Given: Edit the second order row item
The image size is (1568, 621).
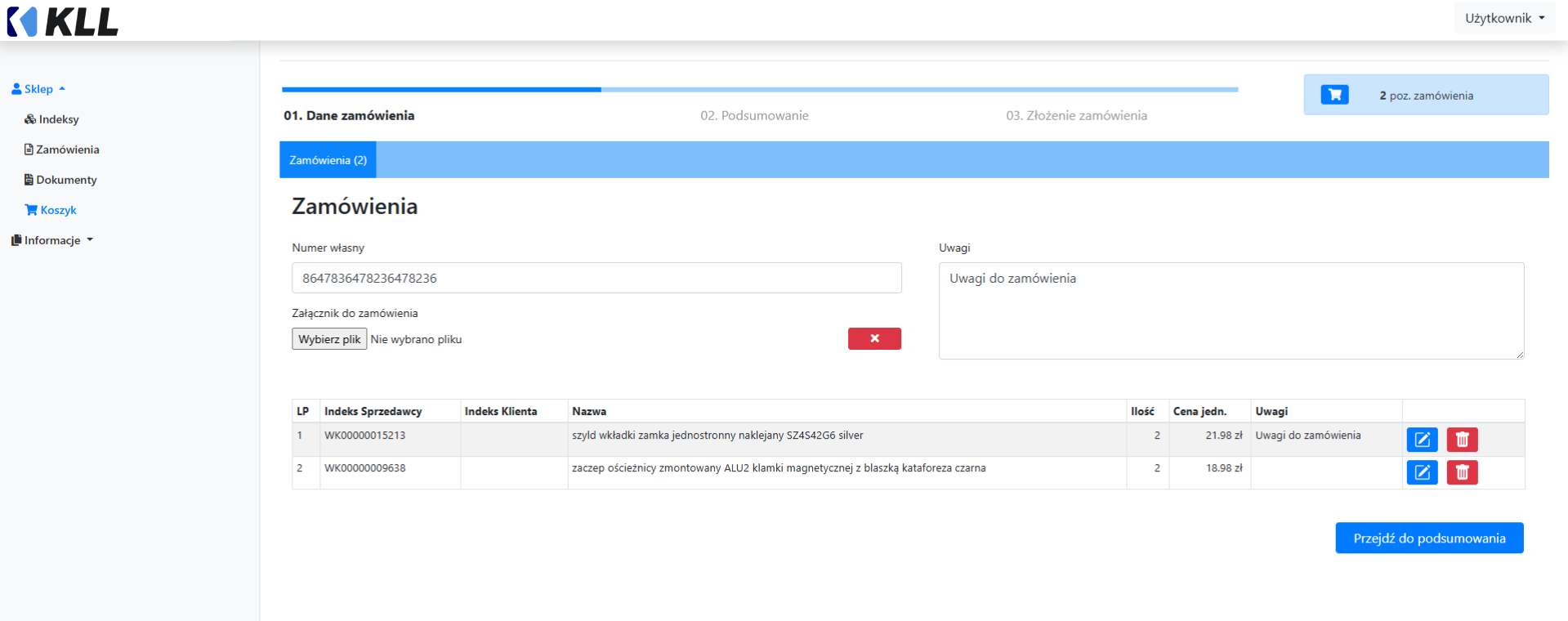Looking at the screenshot, I should [1422, 472].
